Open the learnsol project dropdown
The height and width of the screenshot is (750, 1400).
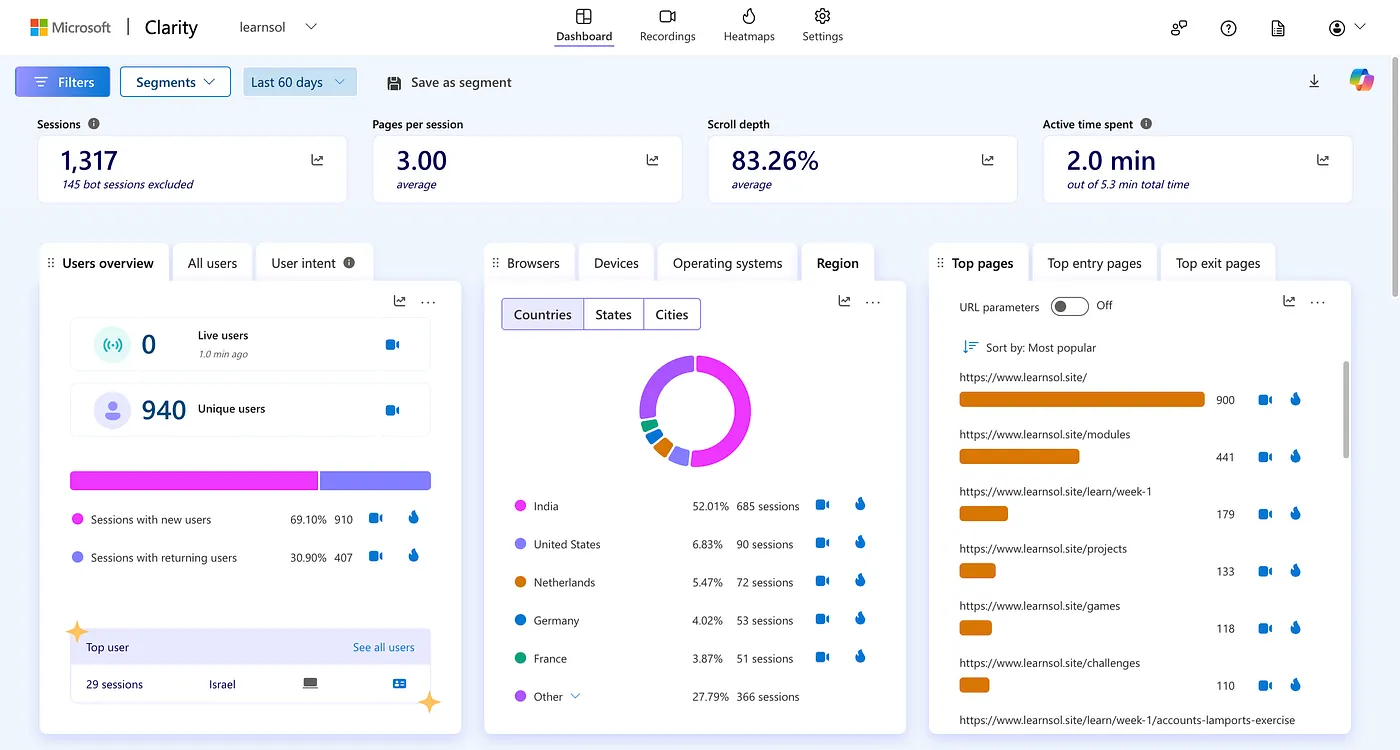tap(278, 27)
